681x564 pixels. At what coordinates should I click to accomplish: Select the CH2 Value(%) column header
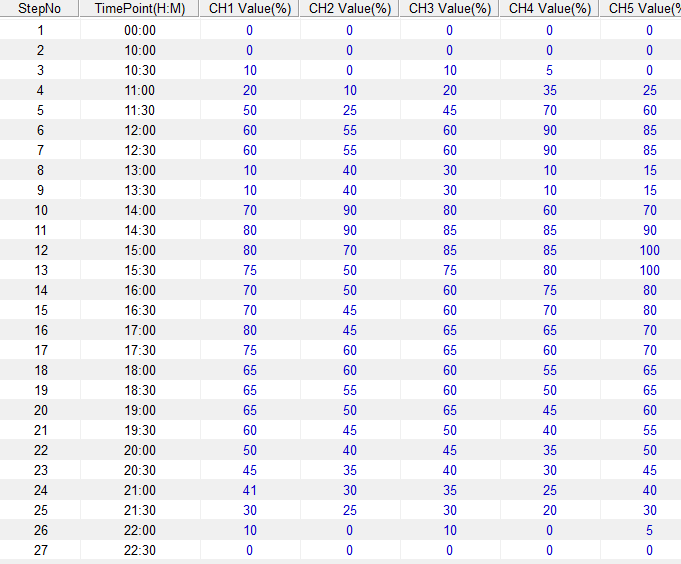(x=349, y=9)
